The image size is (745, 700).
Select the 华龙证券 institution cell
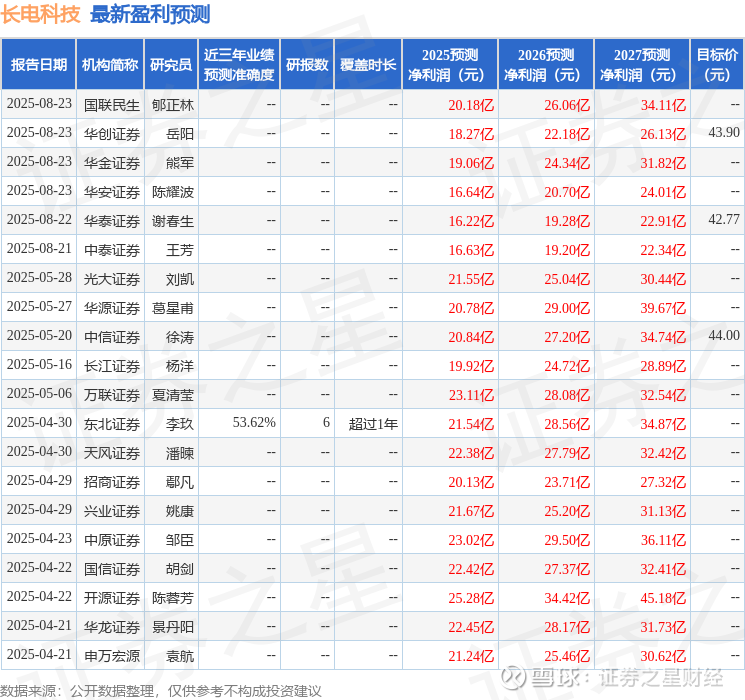(112, 627)
